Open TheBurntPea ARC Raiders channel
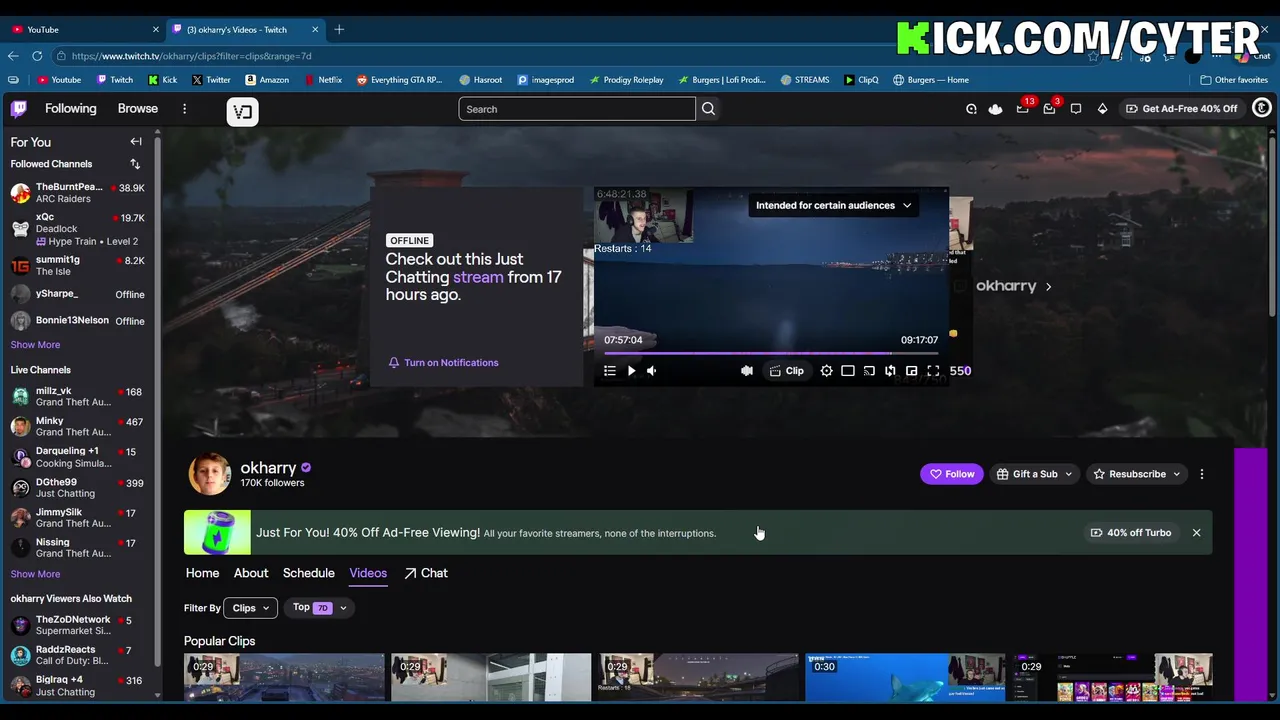 pos(78,193)
